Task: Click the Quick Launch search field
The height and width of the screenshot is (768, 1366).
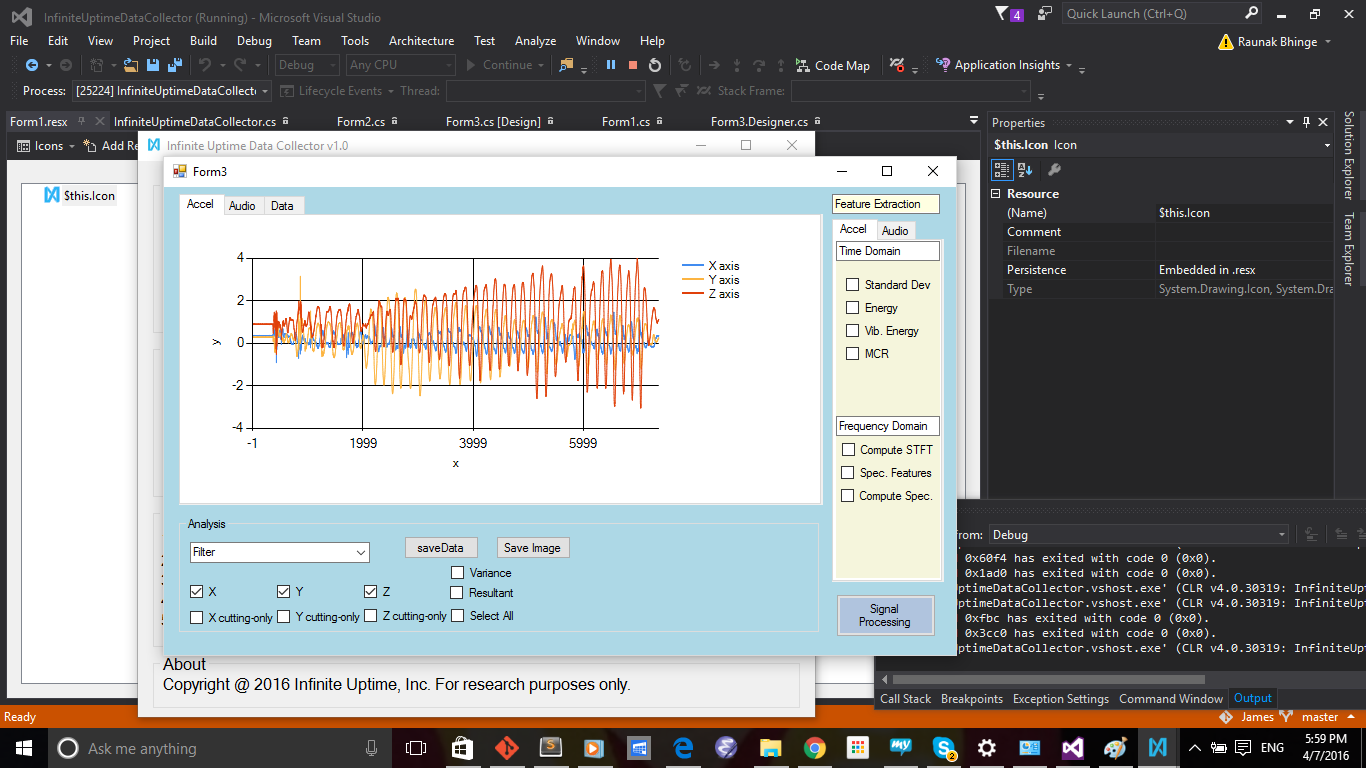Action: pyautogui.click(x=1152, y=14)
